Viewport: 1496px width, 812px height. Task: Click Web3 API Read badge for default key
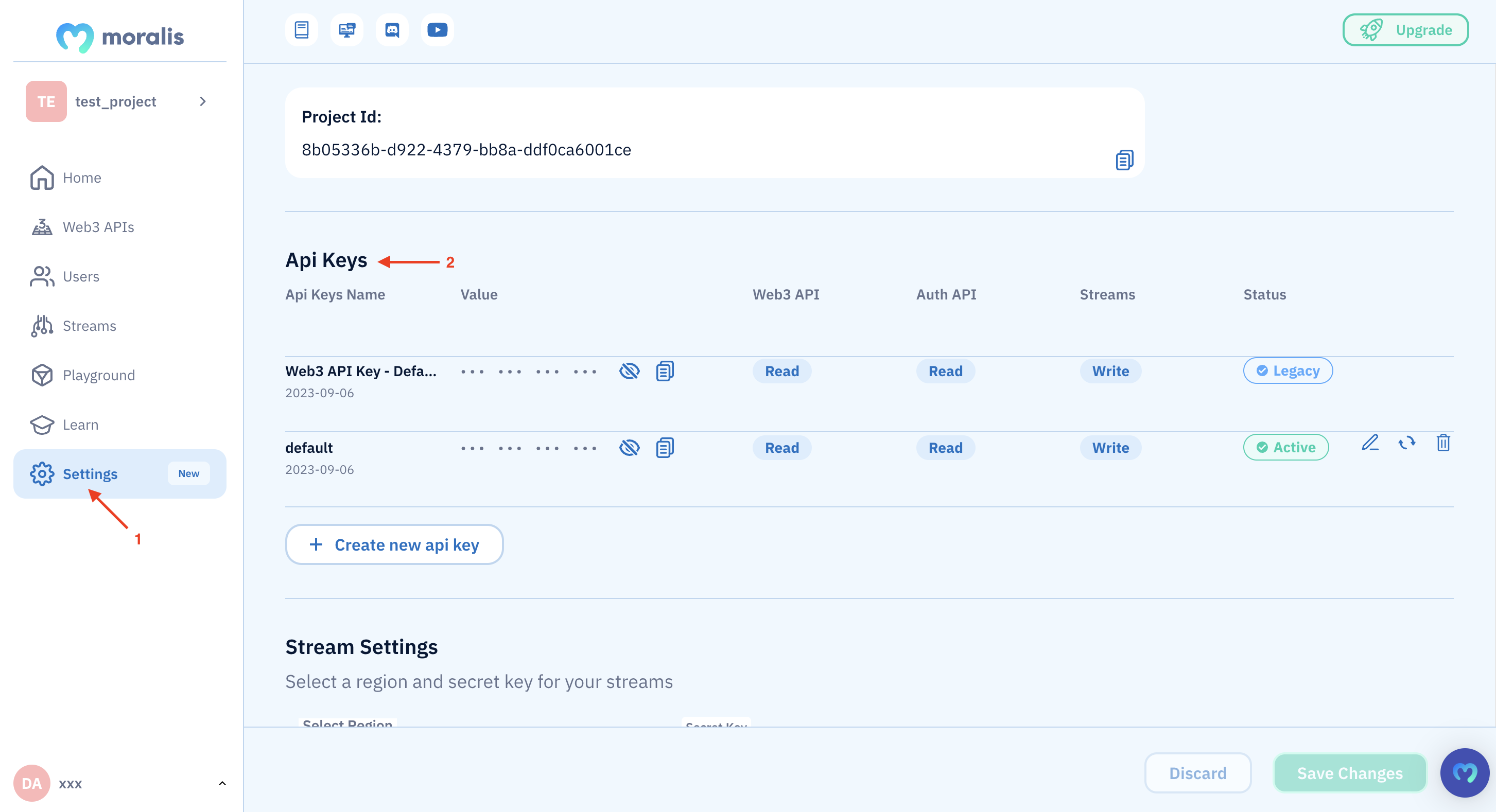(781, 448)
